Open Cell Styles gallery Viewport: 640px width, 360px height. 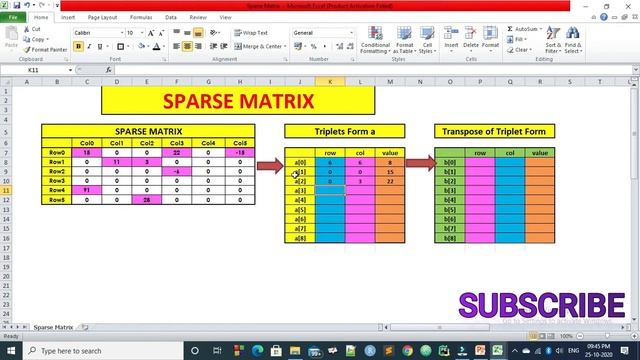click(427, 40)
